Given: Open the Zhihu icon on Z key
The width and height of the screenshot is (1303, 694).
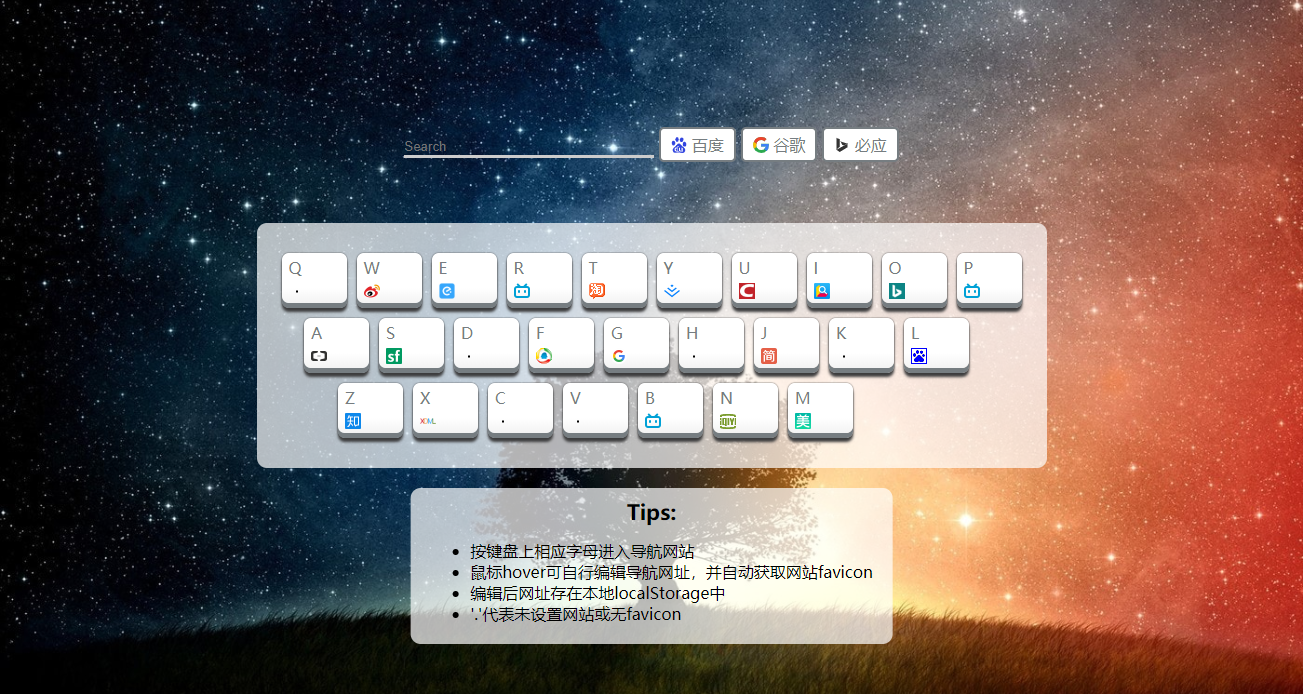Looking at the screenshot, I should (353, 421).
